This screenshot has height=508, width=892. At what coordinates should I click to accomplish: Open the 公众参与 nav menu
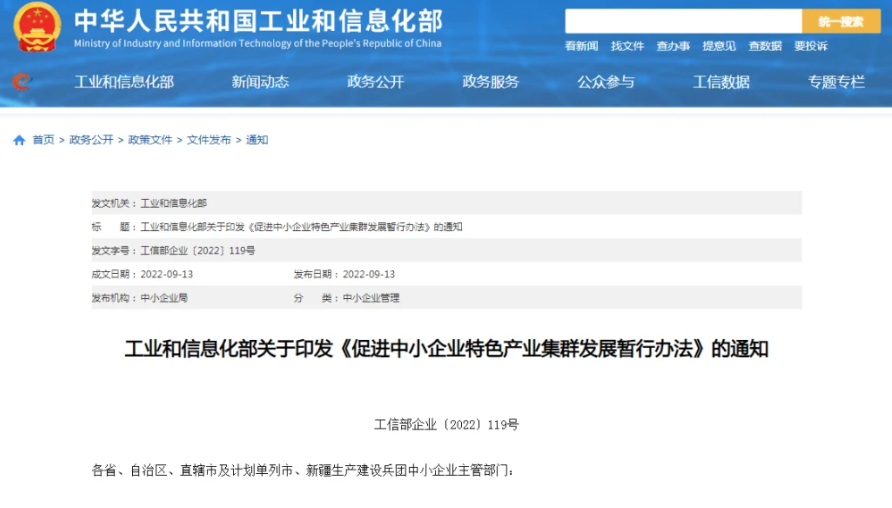[x=606, y=82]
